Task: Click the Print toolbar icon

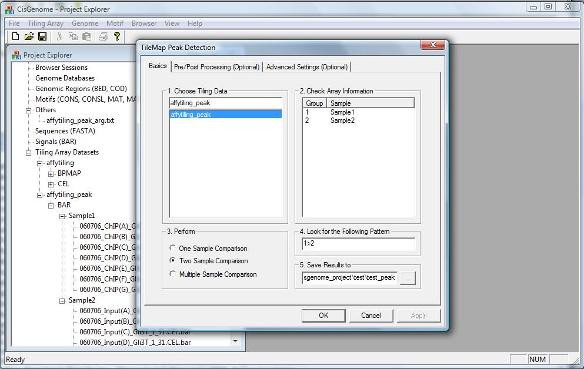Action: 103,36
